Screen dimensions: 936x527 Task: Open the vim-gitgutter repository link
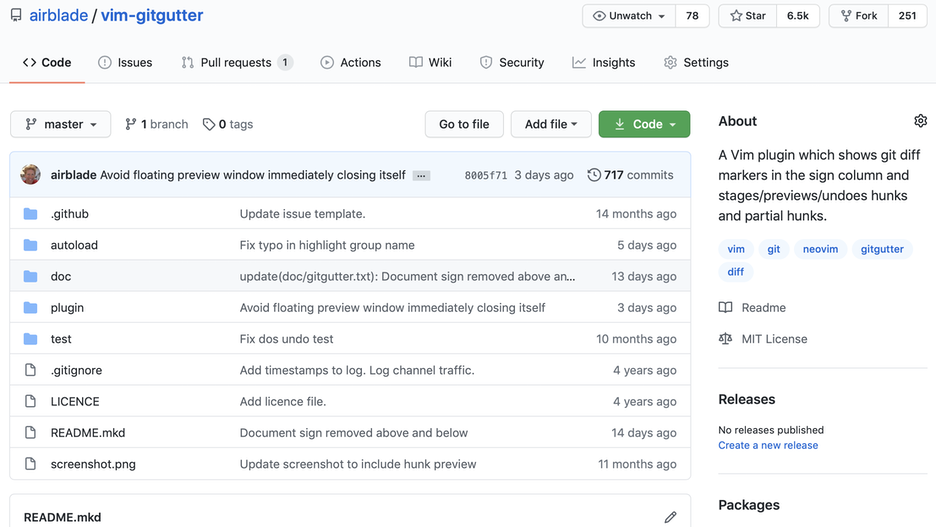click(x=152, y=16)
